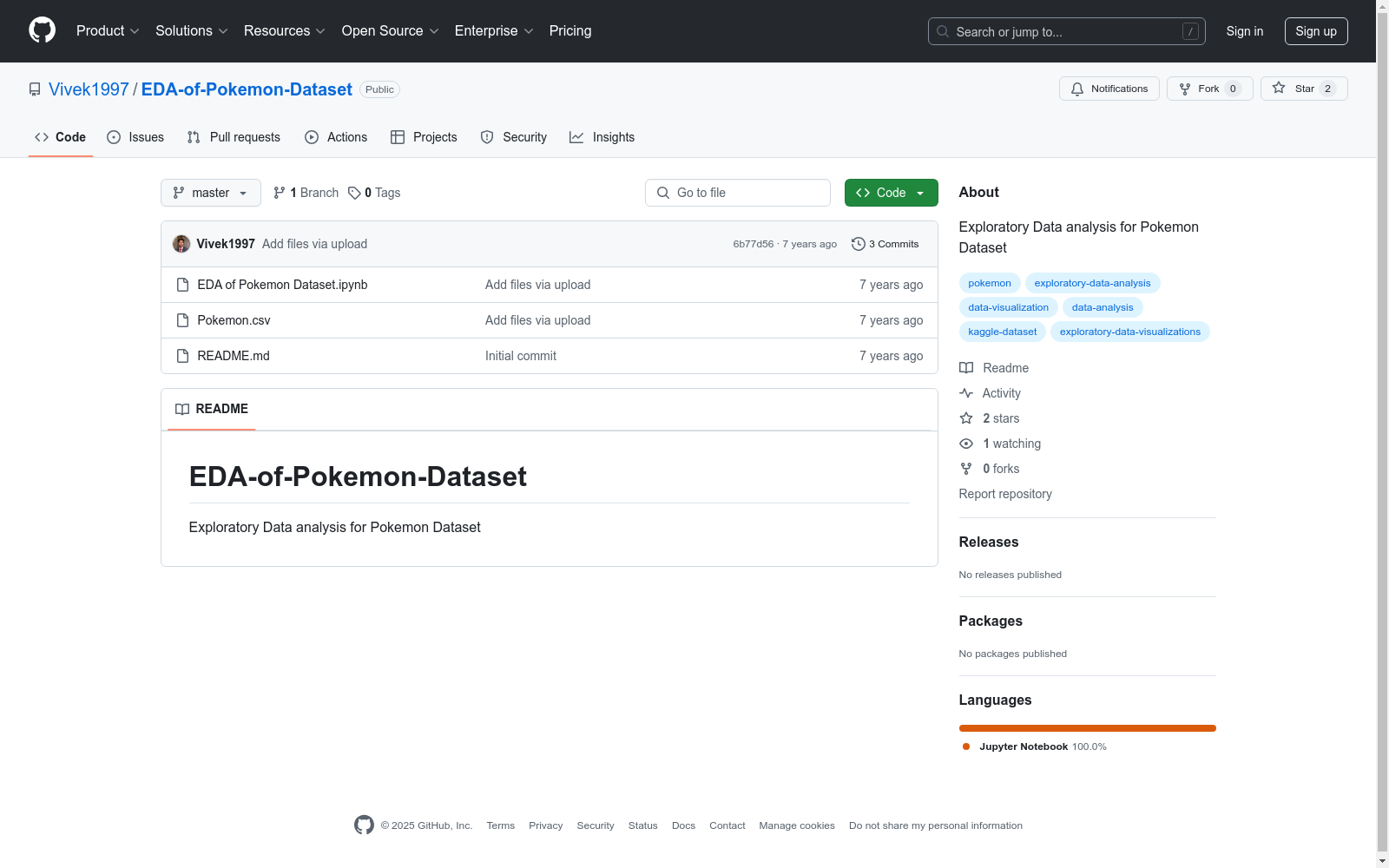Focus the Search or jump to field

click(1066, 31)
